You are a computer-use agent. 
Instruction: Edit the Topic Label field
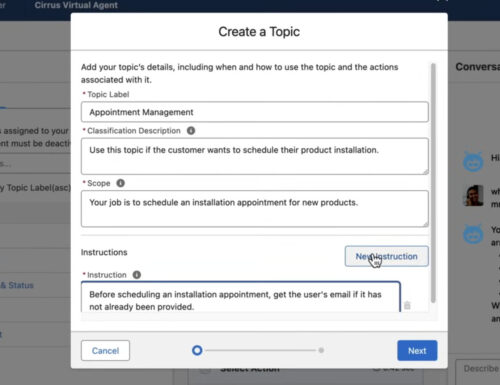(x=255, y=112)
